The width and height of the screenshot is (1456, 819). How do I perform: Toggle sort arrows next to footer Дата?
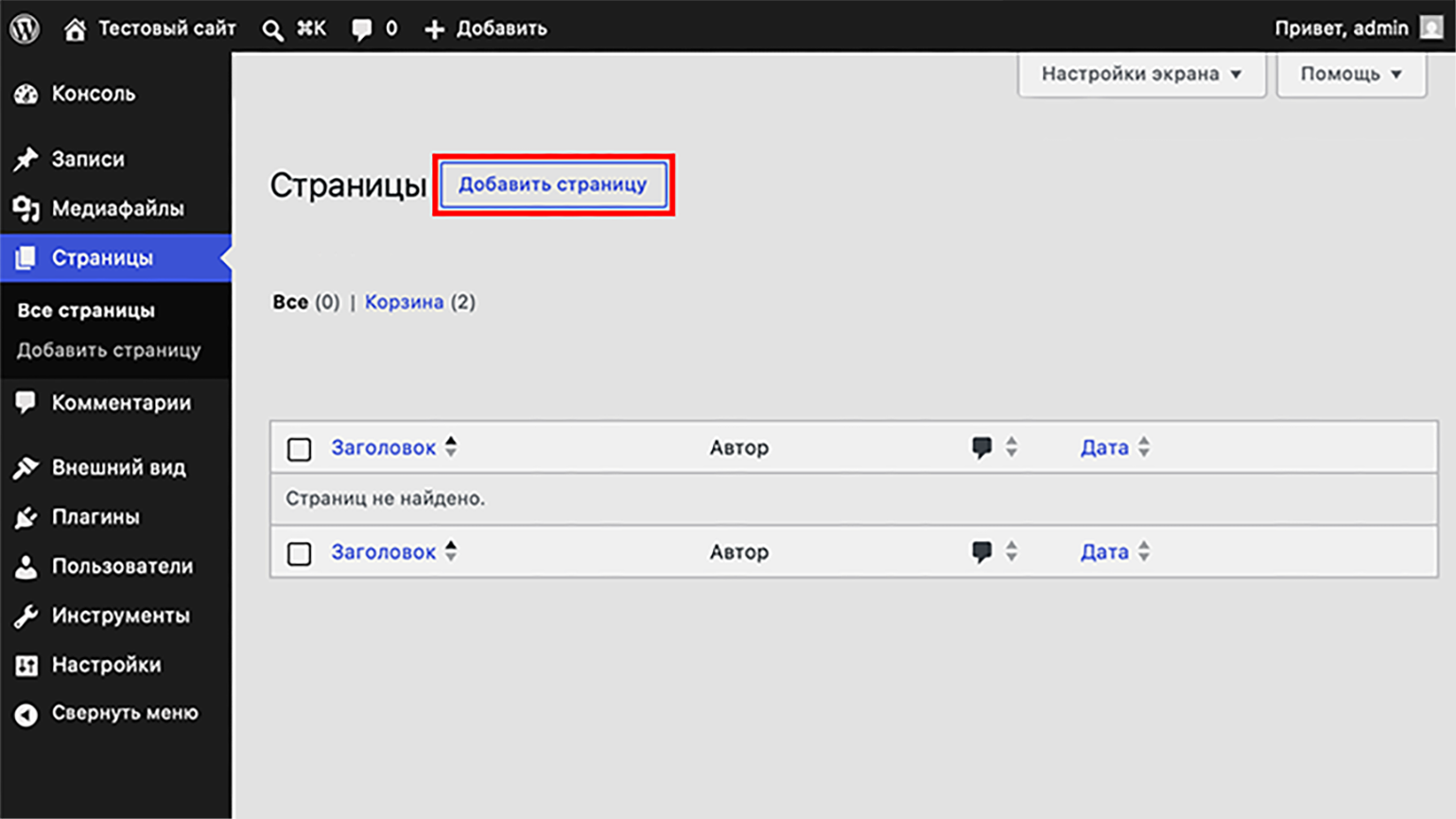(1144, 550)
